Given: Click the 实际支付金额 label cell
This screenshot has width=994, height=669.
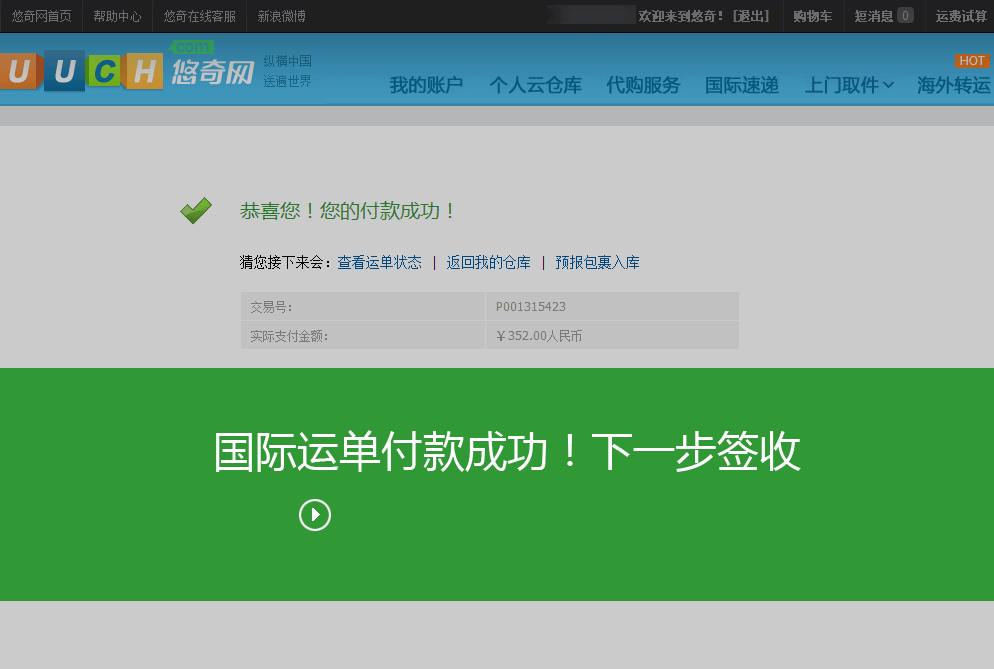Looking at the screenshot, I should 363,335.
